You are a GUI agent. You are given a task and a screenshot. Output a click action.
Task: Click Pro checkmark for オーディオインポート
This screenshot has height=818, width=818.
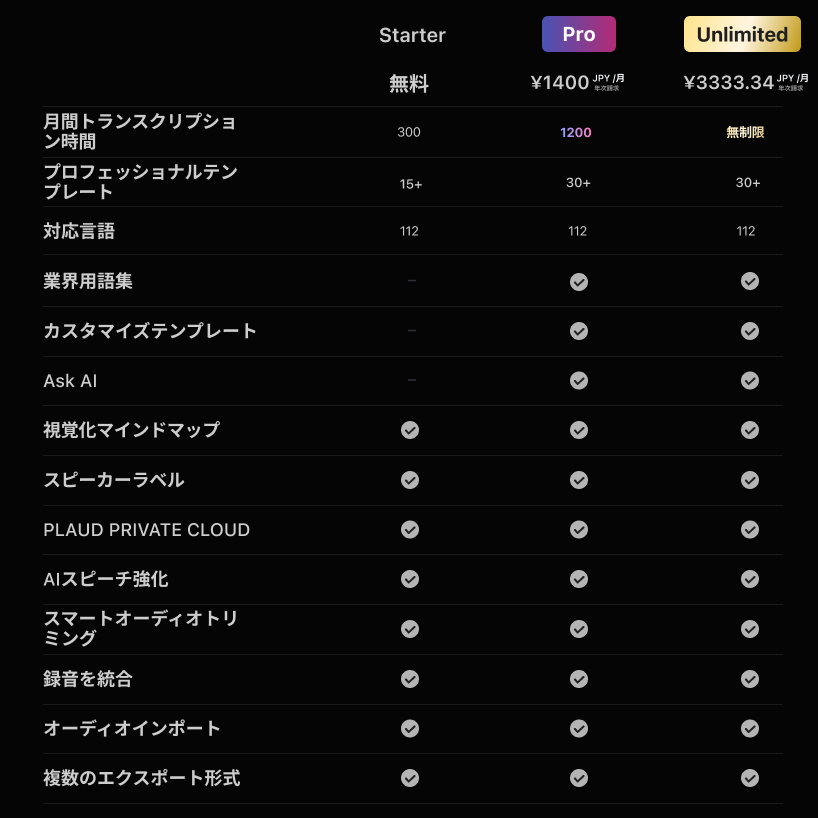pyautogui.click(x=579, y=728)
